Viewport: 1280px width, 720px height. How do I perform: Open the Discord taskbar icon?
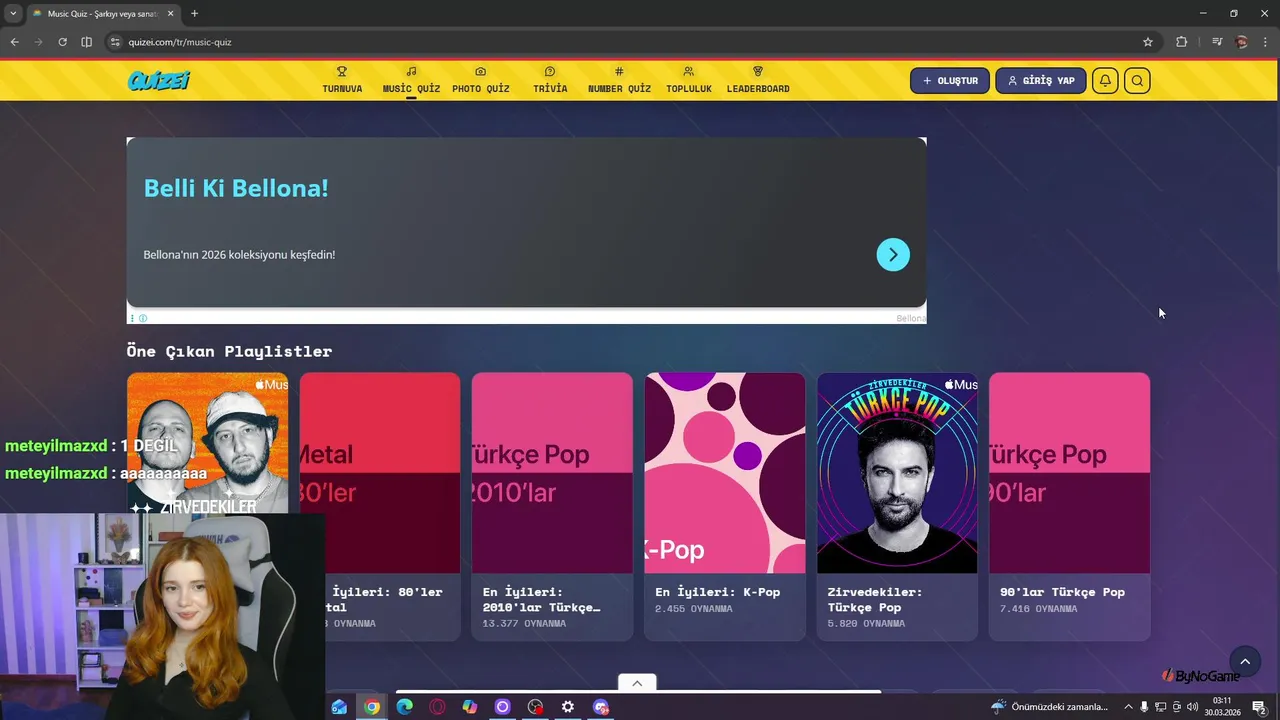(x=601, y=707)
